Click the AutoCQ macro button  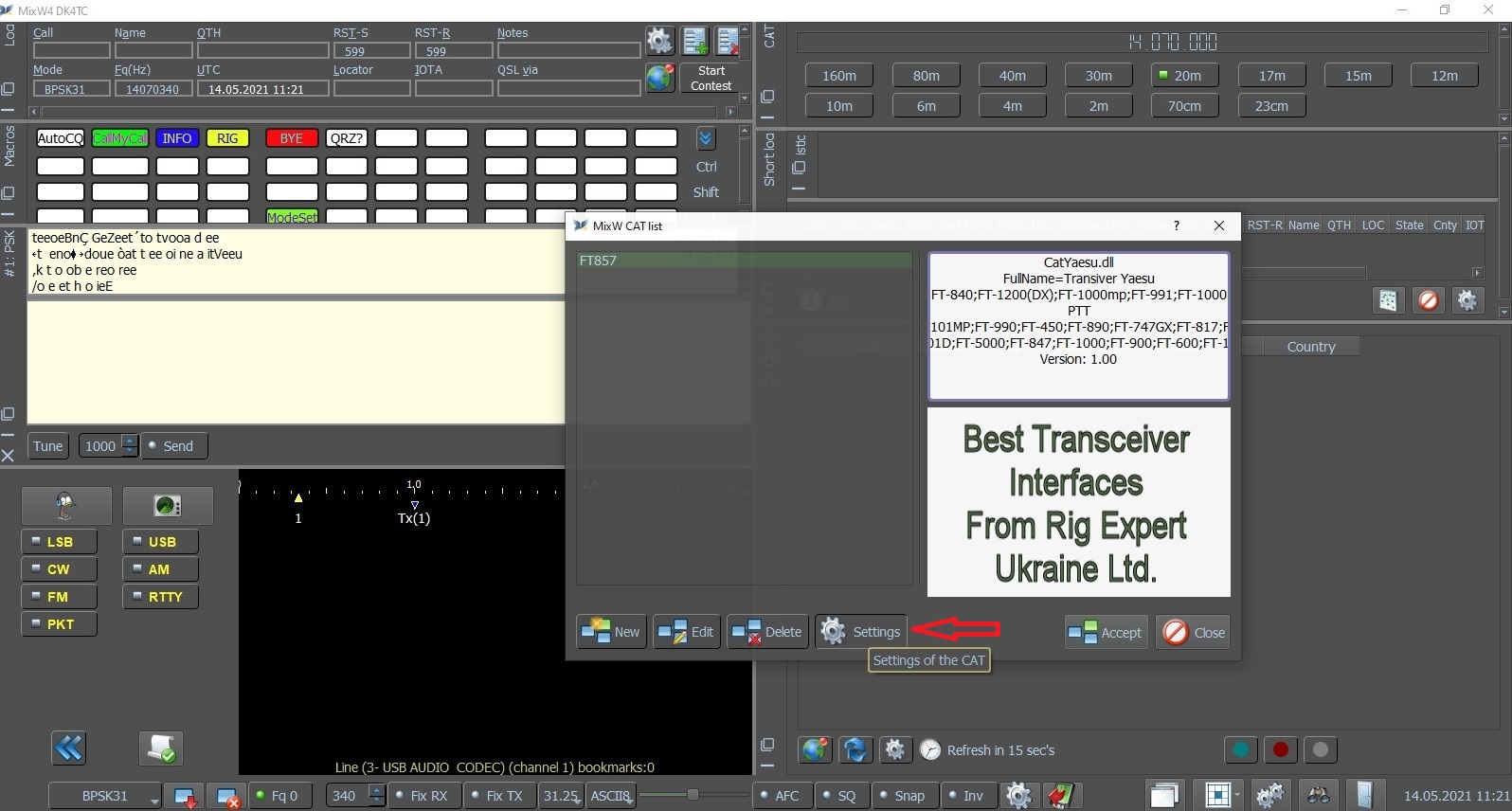(x=61, y=138)
